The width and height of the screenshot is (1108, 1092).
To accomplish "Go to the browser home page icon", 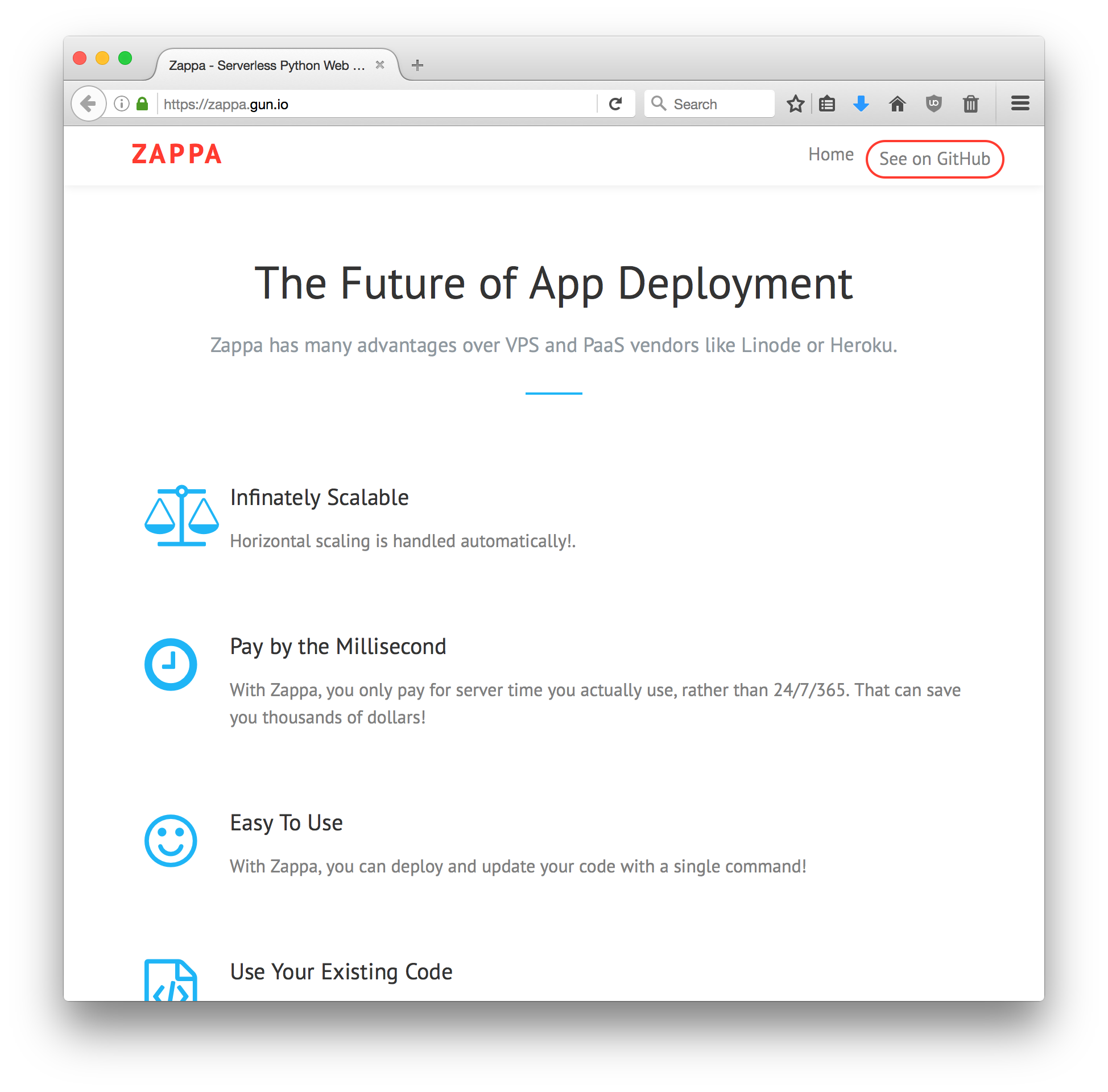I will tap(898, 104).
